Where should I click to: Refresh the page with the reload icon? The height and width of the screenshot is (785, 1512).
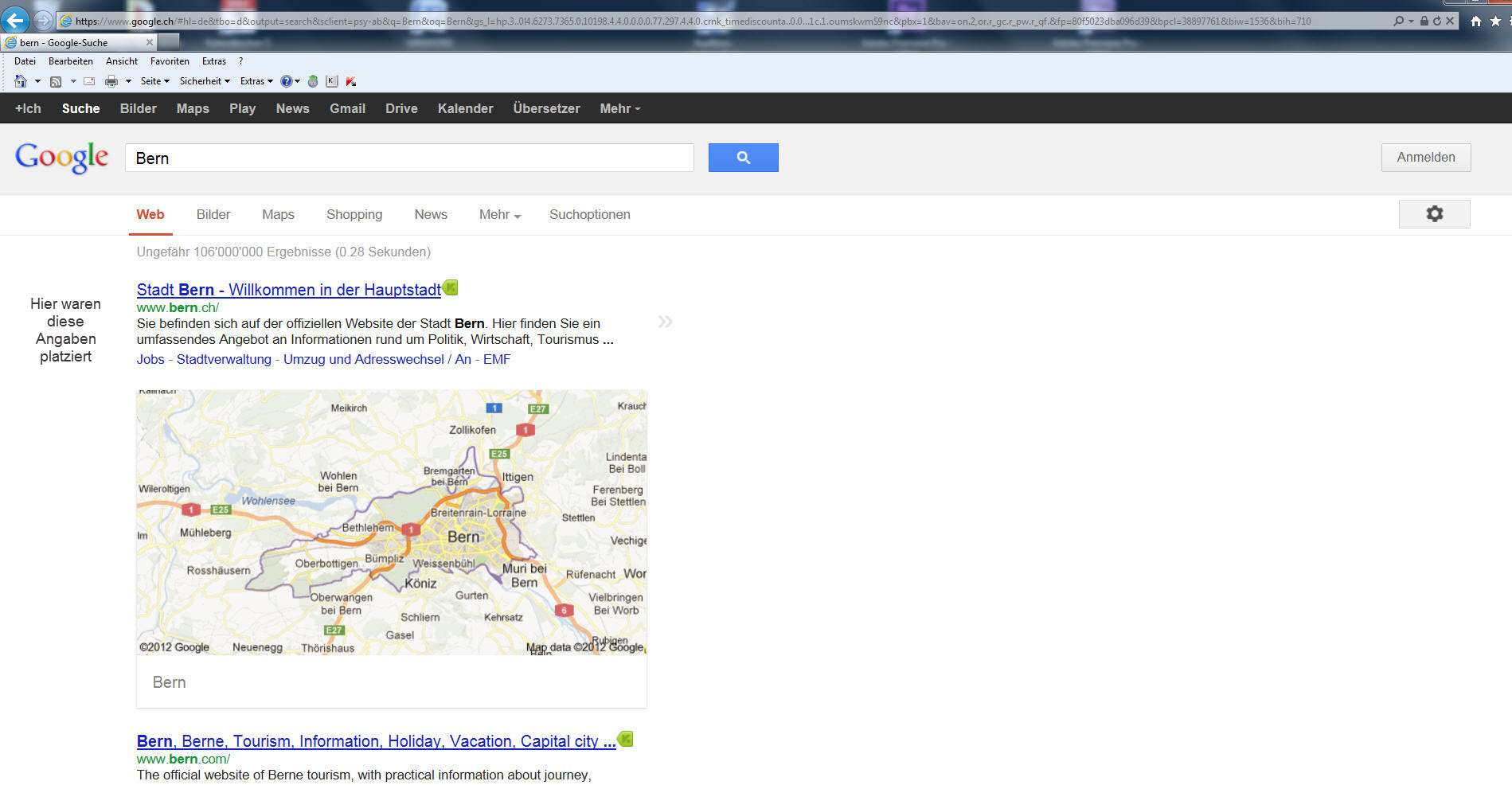point(1436,21)
